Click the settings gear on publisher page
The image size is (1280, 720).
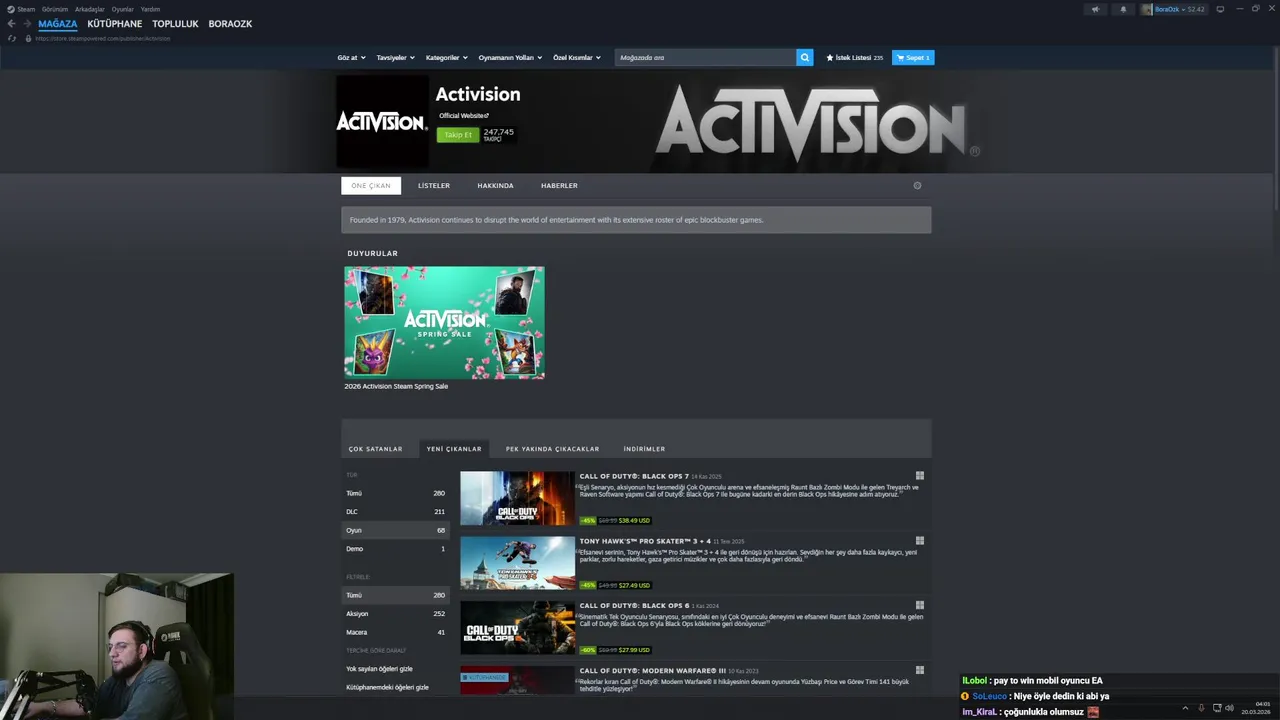[x=917, y=185]
